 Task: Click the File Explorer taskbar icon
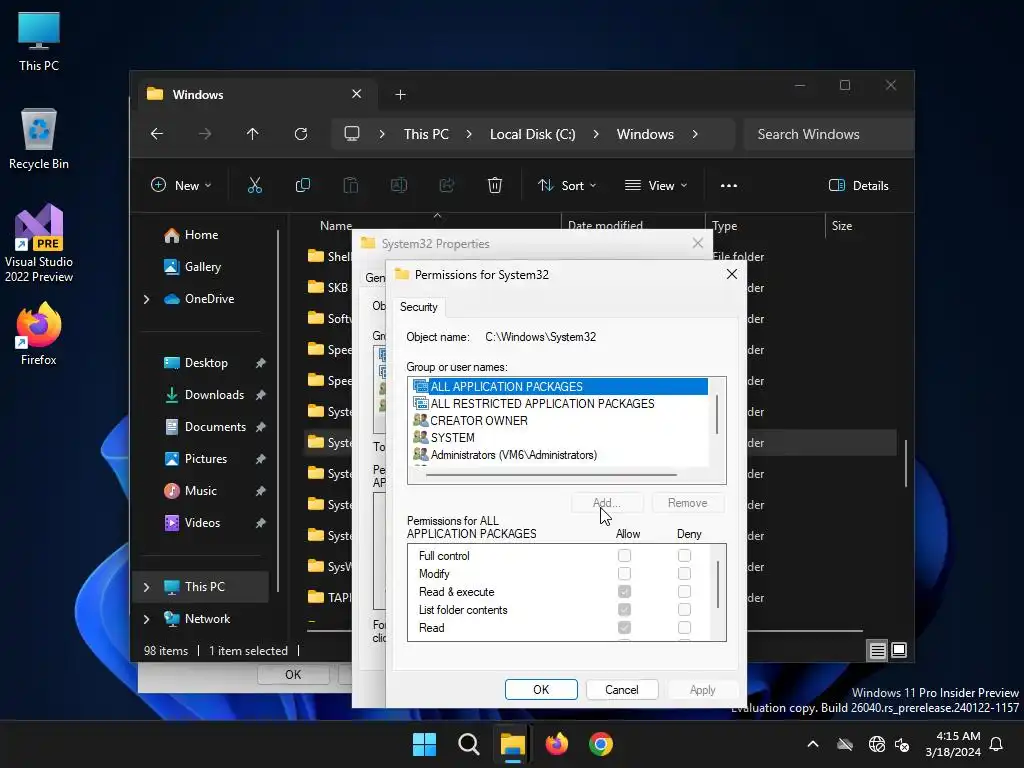point(513,744)
